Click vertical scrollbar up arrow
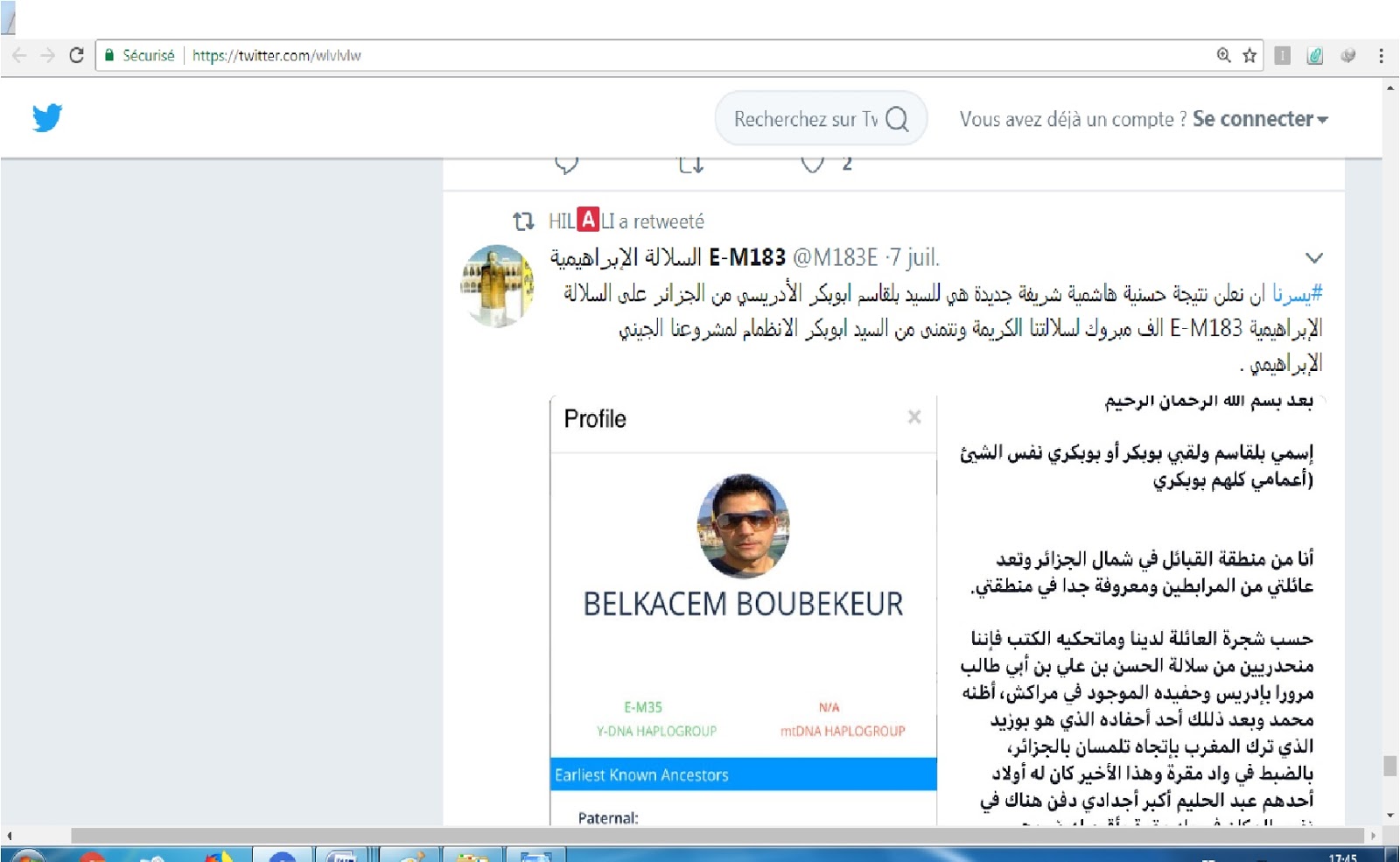 click(1390, 88)
